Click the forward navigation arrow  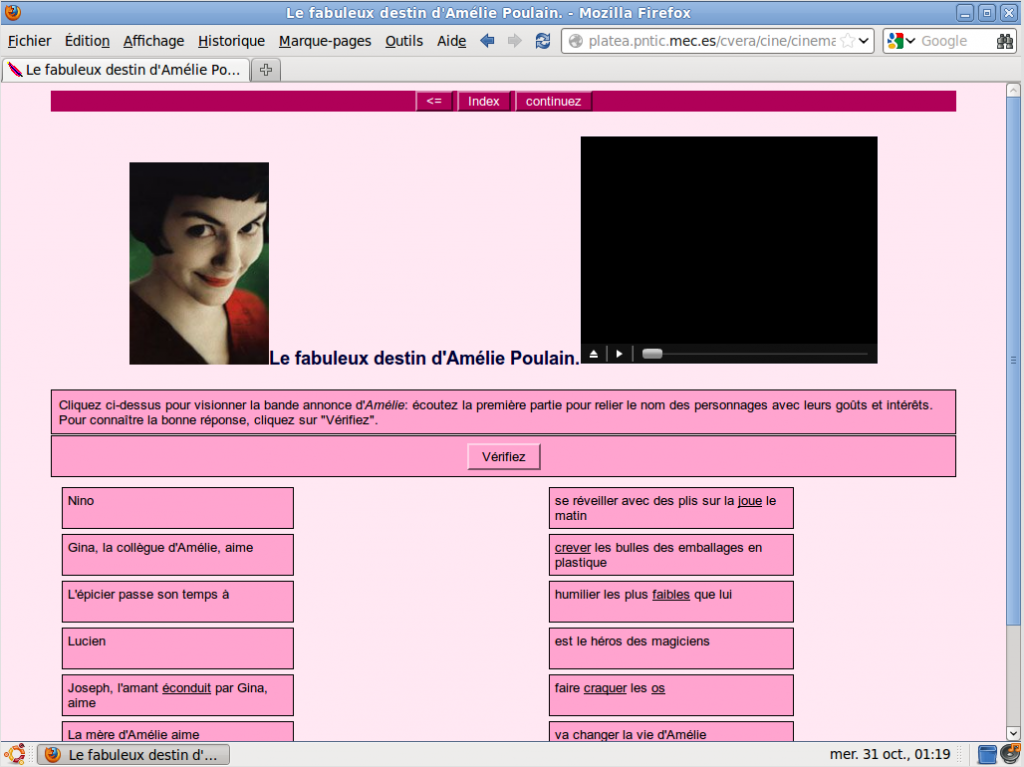[x=514, y=41]
